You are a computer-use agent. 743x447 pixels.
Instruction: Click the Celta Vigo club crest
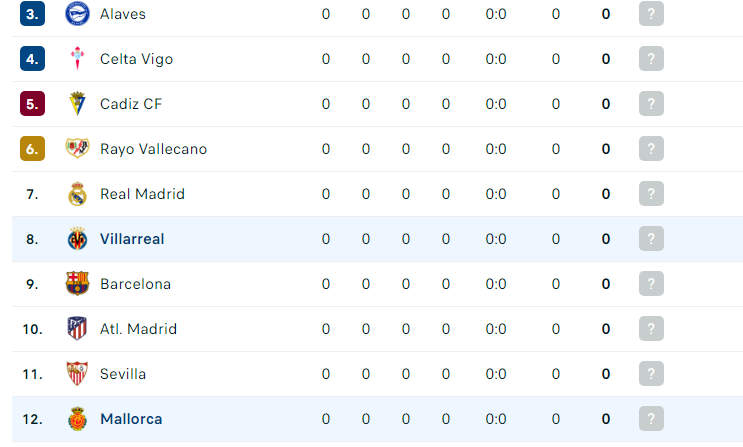click(x=77, y=59)
